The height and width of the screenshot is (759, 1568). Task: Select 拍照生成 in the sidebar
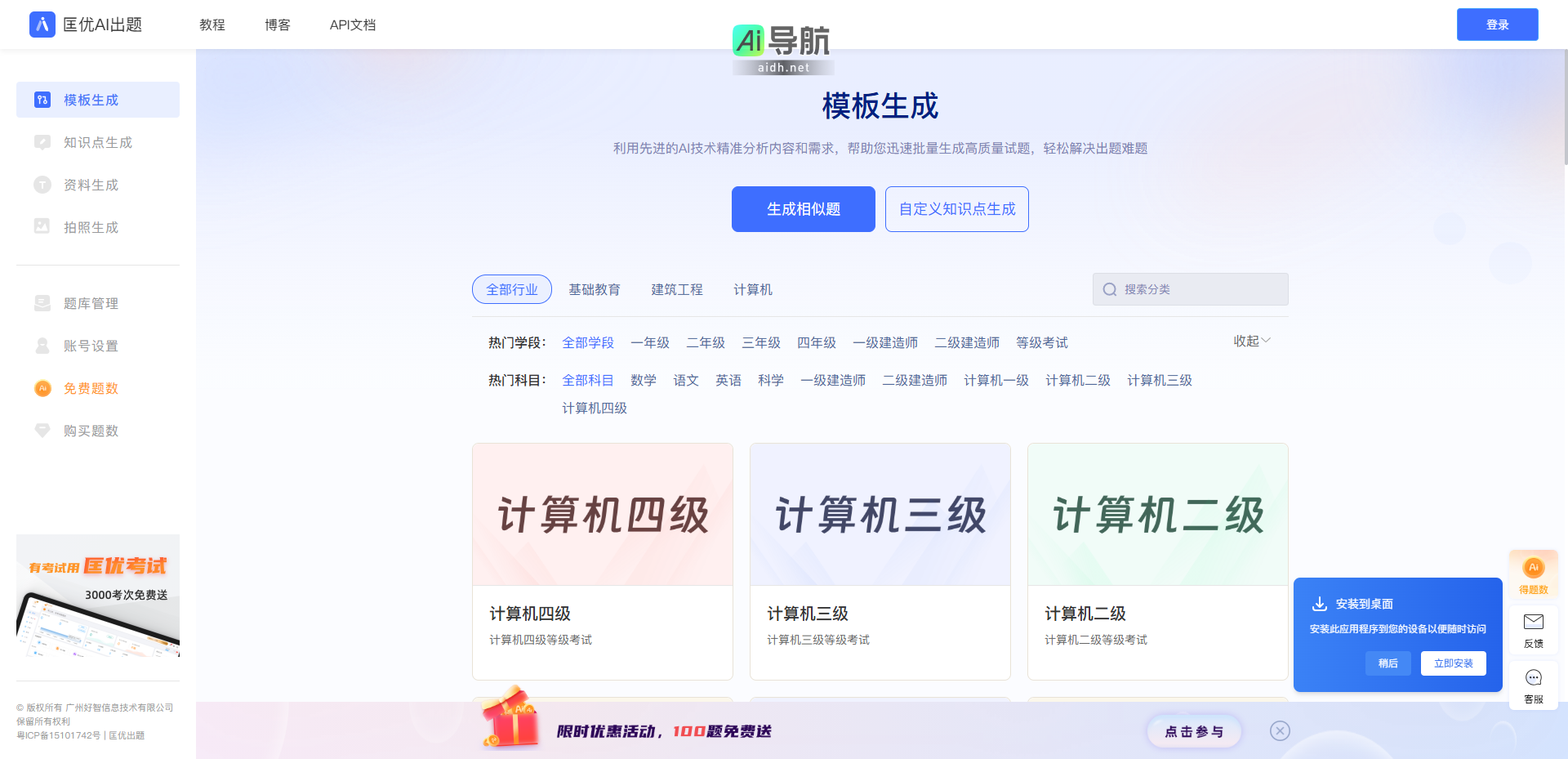coord(91,227)
